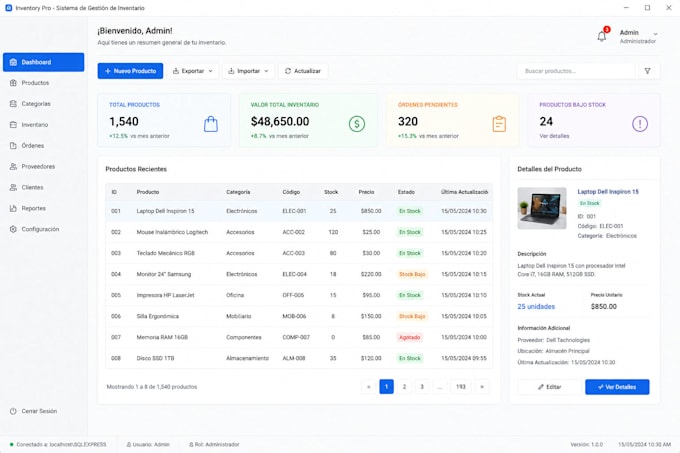Click Versión 1.0.0 in the status bar
Viewport: 680px width, 453px height.
click(x=587, y=444)
